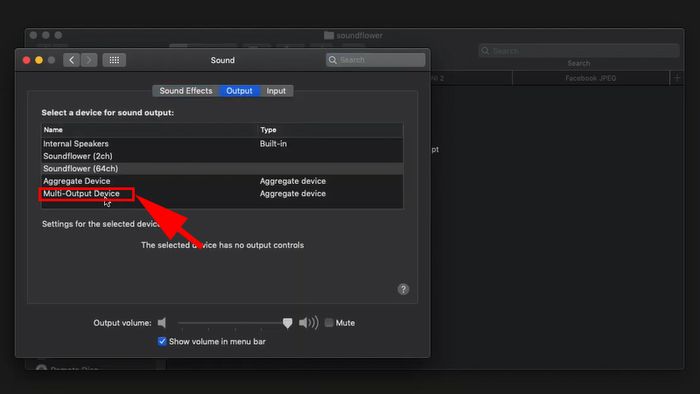Image resolution: width=700 pixels, height=394 pixels.
Task: Click the Finder window search field
Action: click(579, 51)
